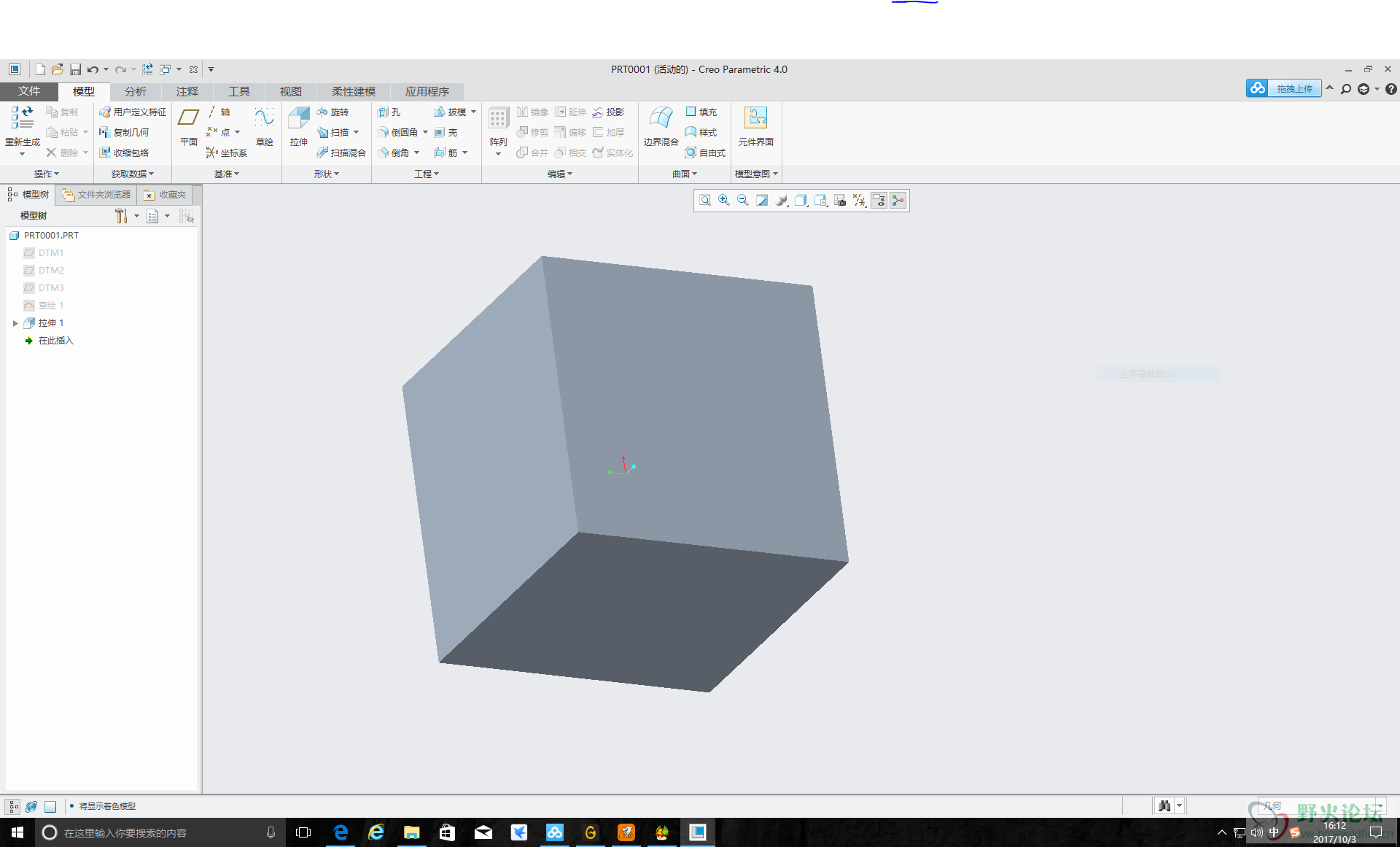The height and width of the screenshot is (847, 1400).
Task: Open the display style dropdown (shaded spheres)
Action: pyautogui.click(x=782, y=201)
